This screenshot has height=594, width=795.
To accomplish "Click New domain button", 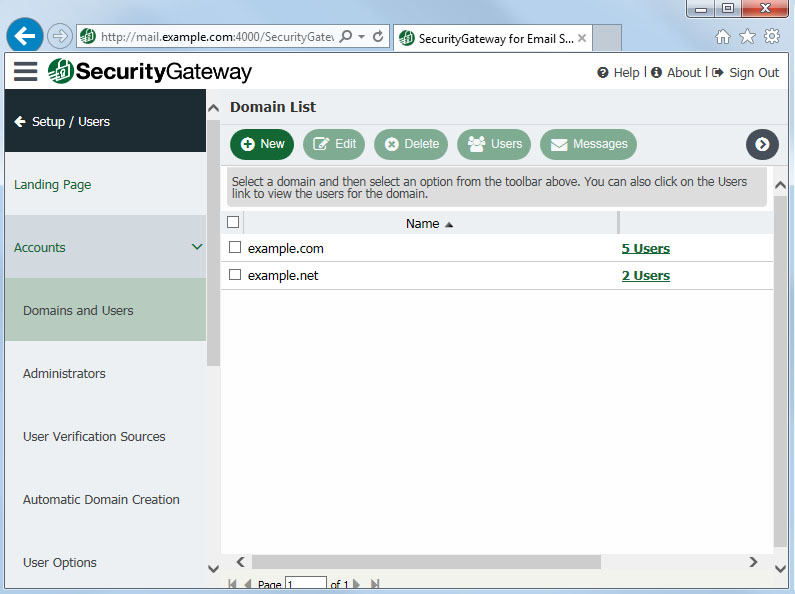I will click(262, 144).
